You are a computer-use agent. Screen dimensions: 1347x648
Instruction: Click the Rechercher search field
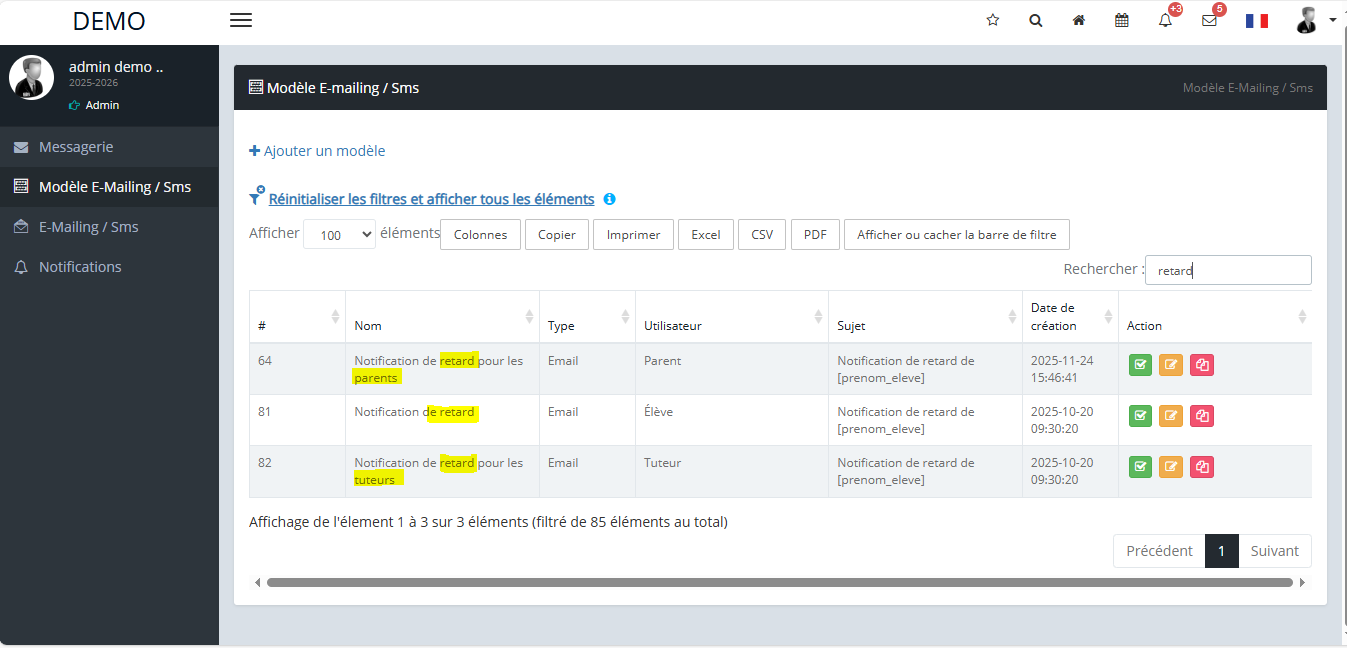[1227, 270]
